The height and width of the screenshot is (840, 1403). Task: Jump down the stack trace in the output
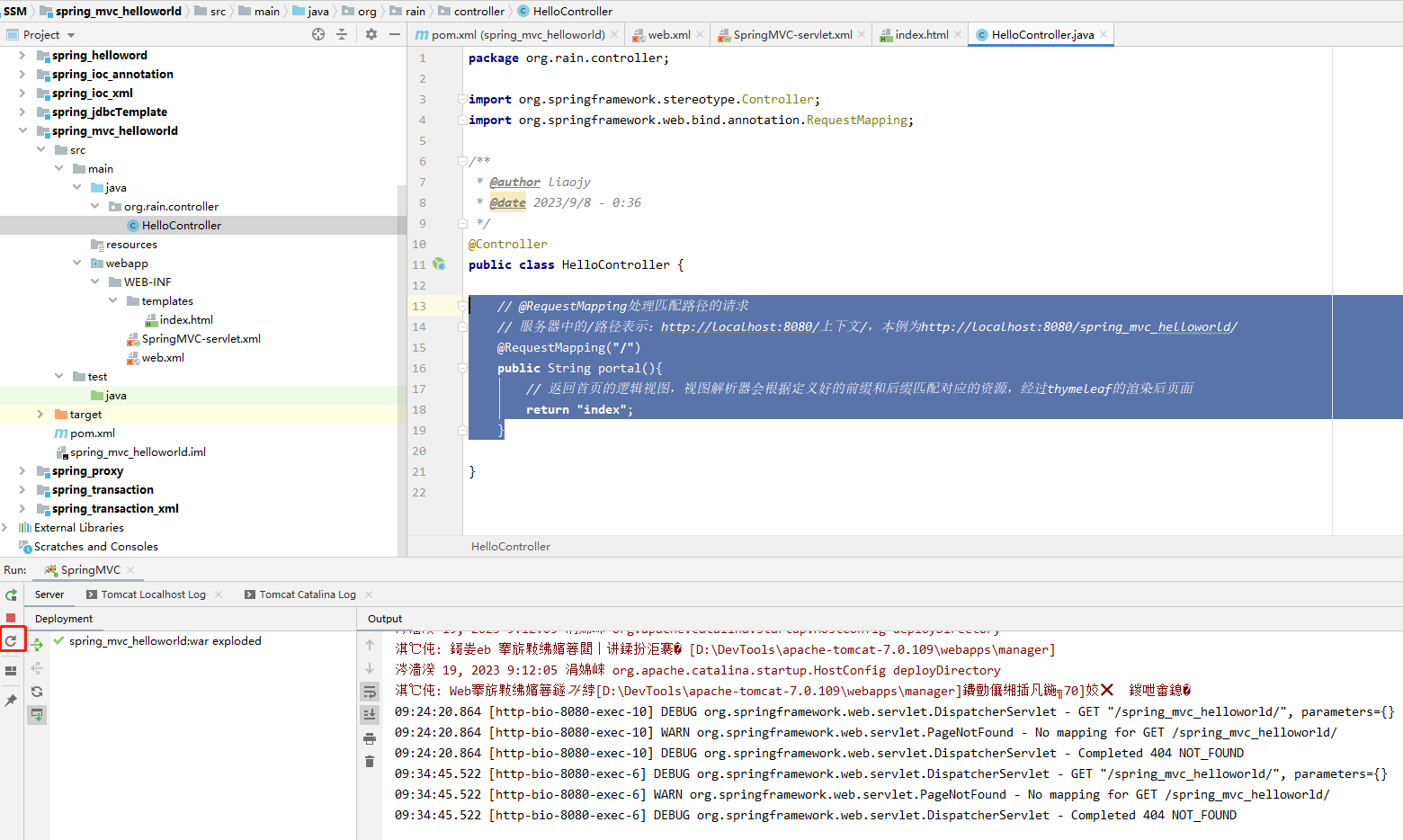tap(370, 668)
